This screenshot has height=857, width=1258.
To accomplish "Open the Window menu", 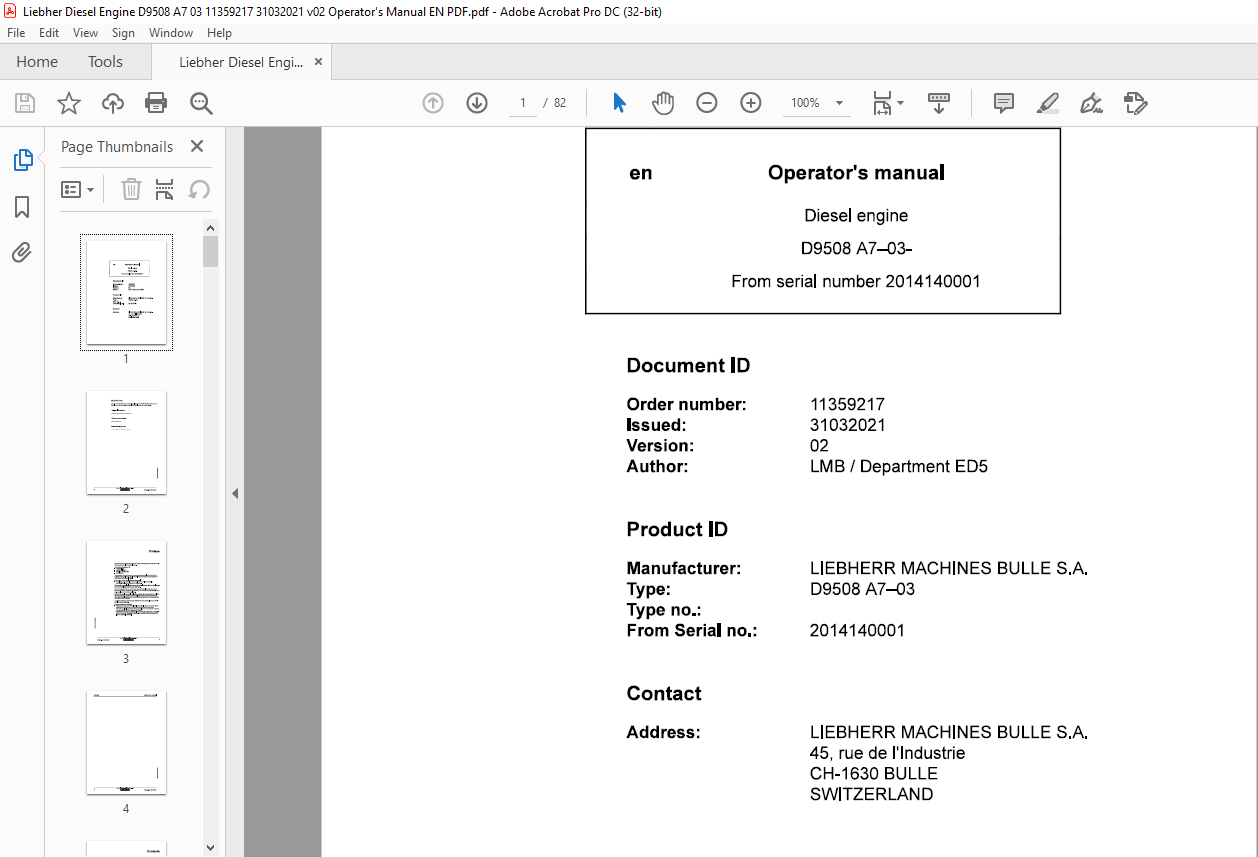I will click(x=171, y=33).
